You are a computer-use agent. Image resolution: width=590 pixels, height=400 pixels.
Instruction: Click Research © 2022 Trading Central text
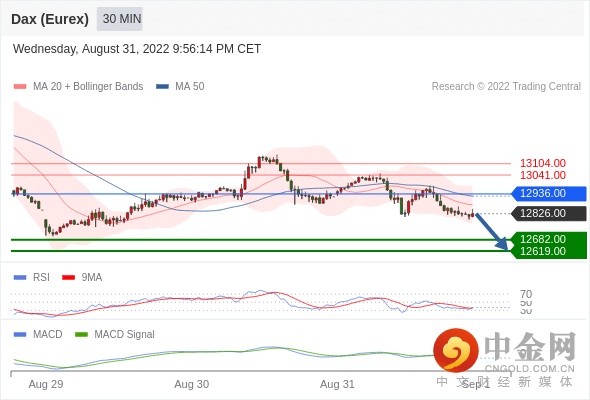(506, 87)
